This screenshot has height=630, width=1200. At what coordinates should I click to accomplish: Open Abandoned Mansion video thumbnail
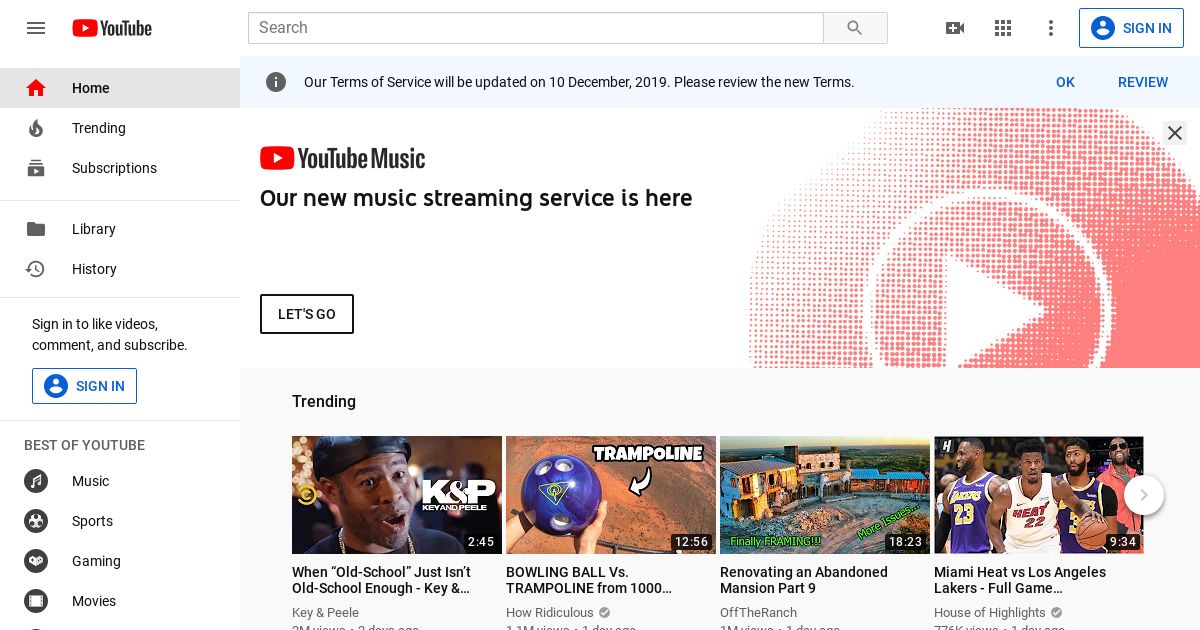coord(825,495)
